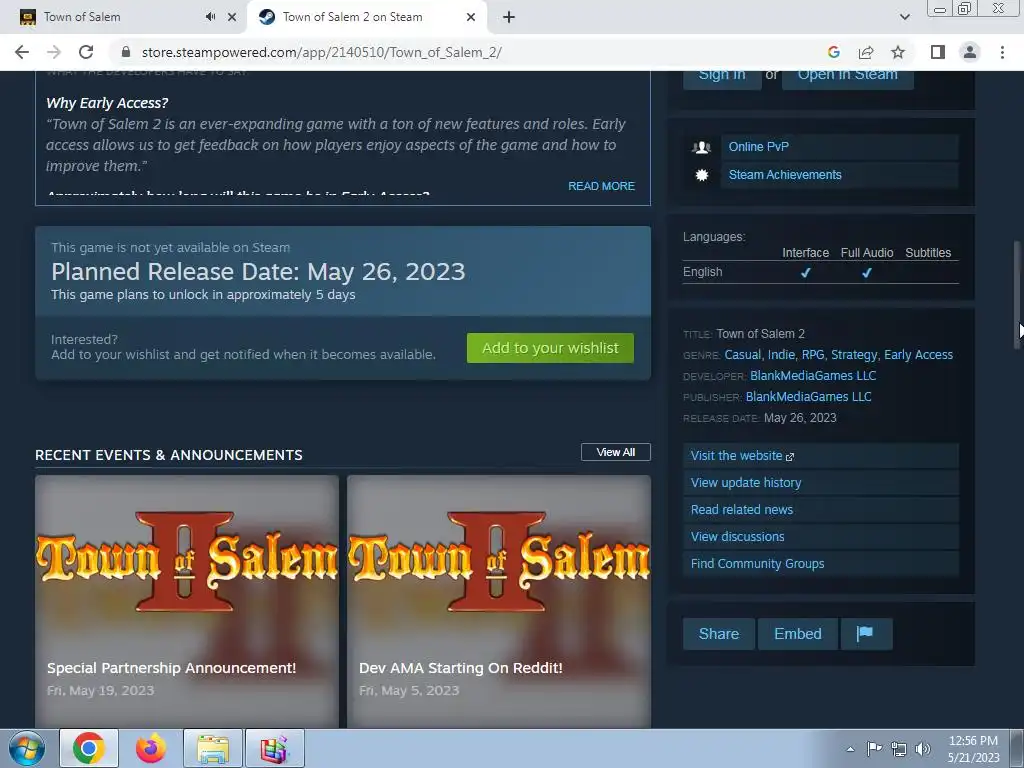1024x768 pixels.
Task: Open File Explorer from the taskbar
Action: [213, 748]
